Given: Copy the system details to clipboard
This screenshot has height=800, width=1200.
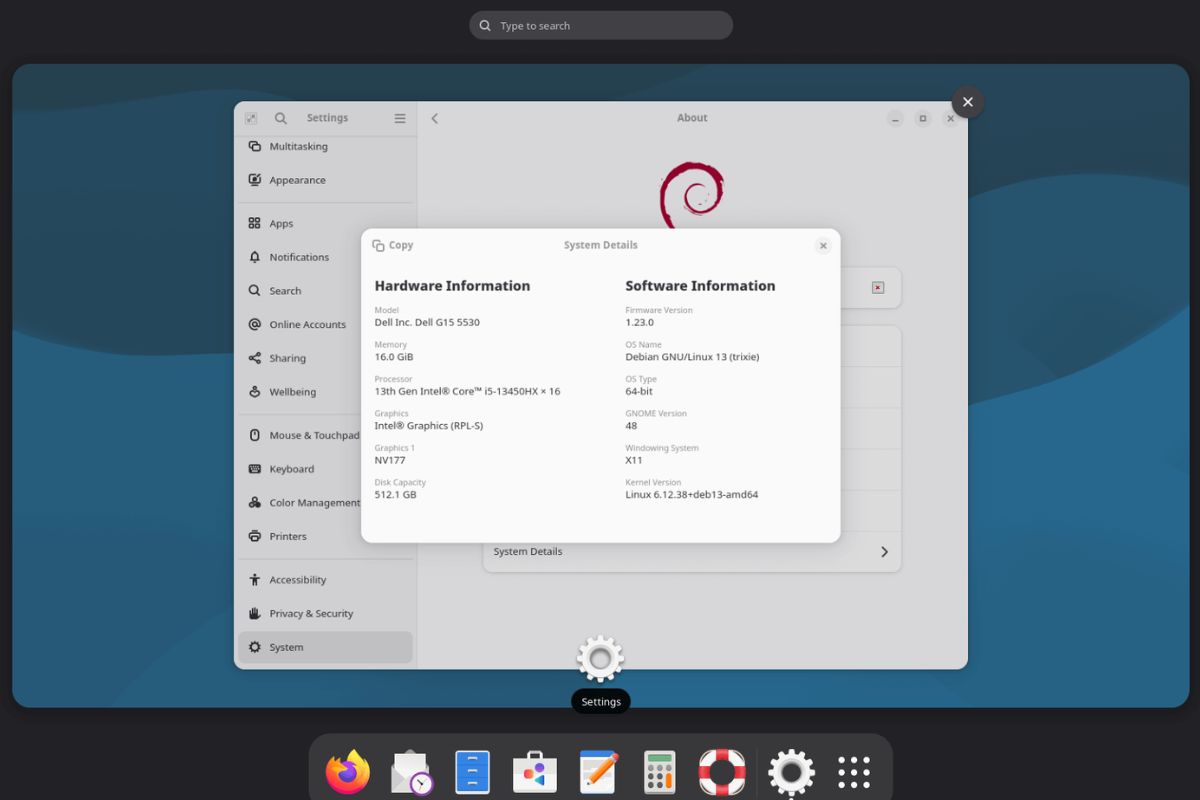Looking at the screenshot, I should 393,245.
